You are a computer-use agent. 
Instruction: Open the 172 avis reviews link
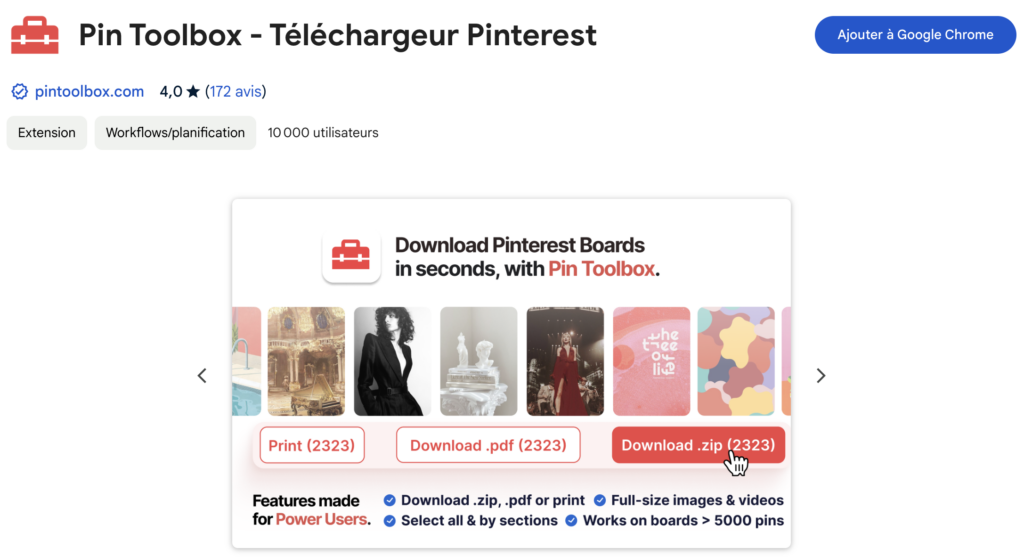(x=235, y=92)
